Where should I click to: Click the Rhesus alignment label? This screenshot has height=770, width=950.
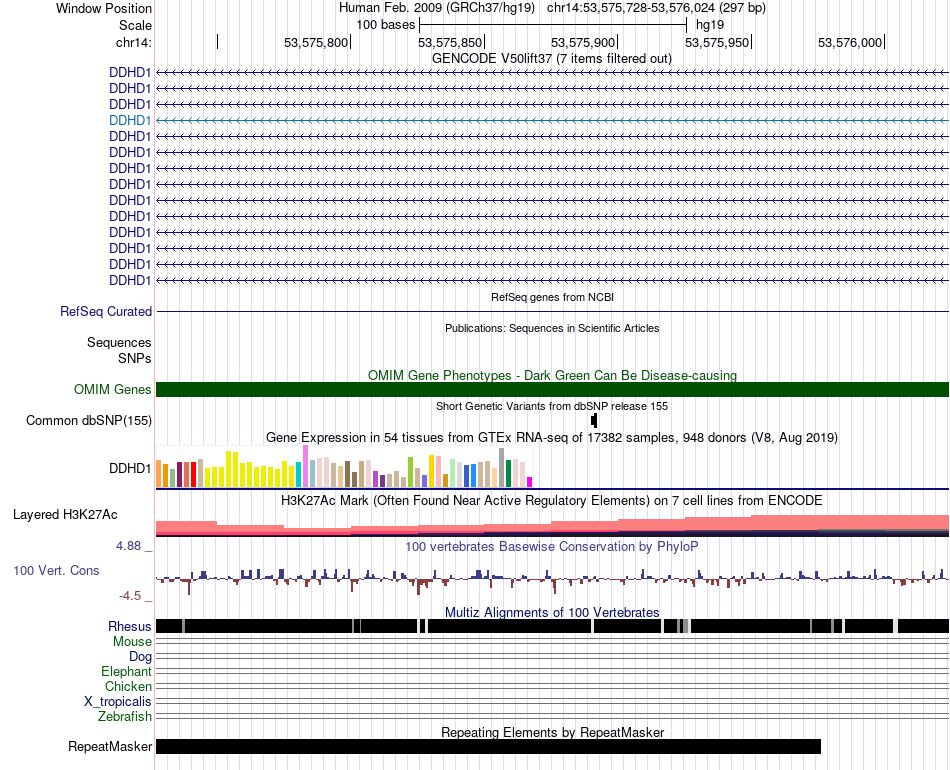[130, 626]
